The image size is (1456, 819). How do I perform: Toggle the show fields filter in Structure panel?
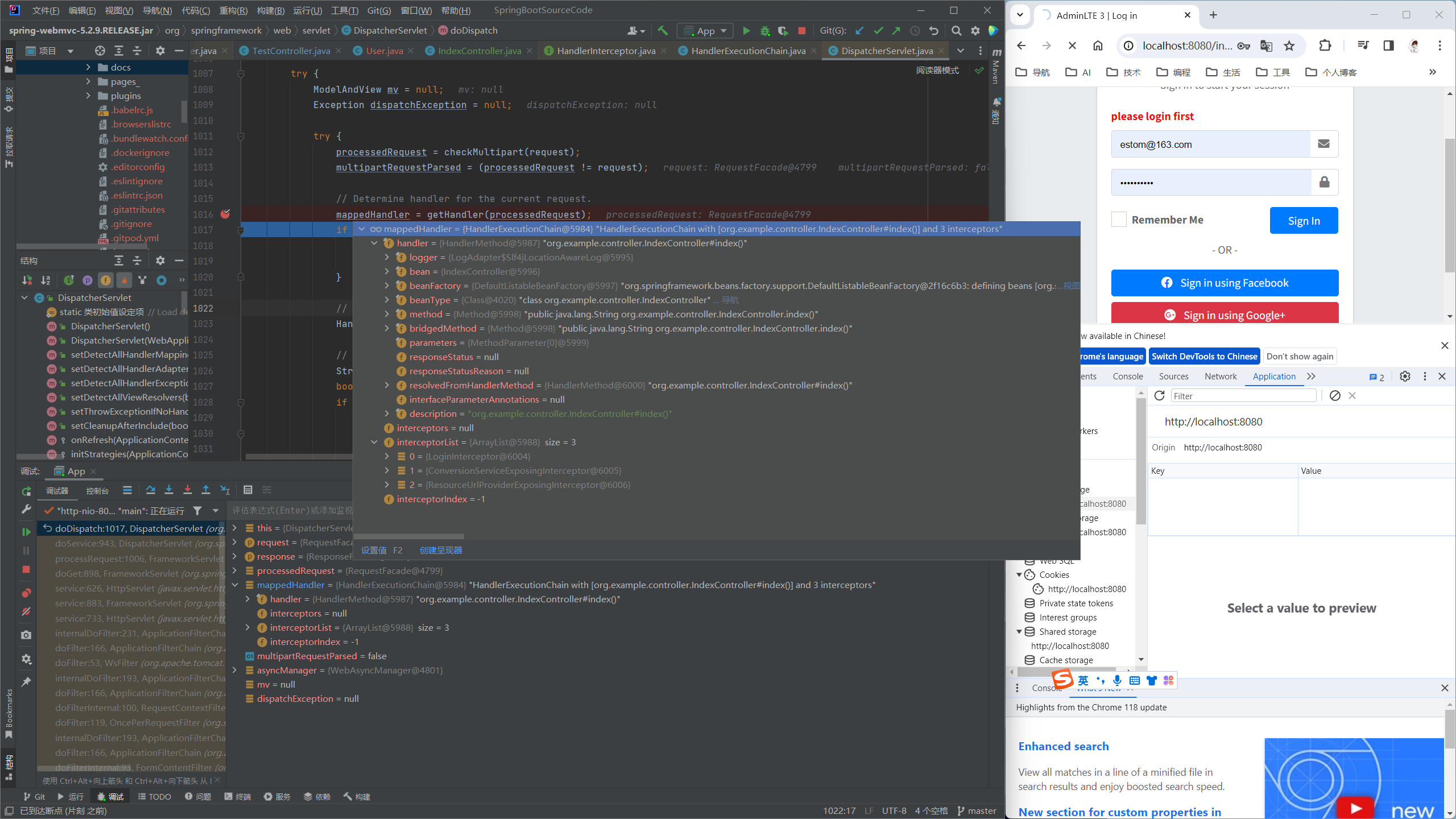point(106,280)
